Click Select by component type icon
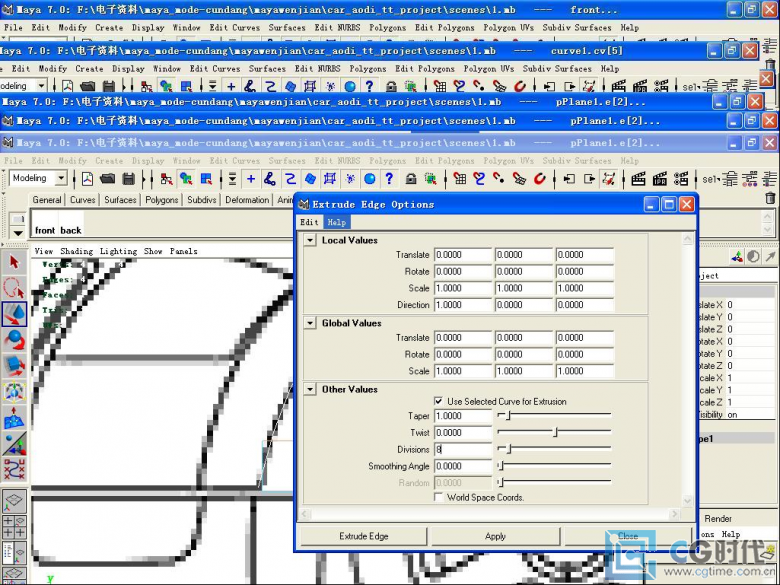The height and width of the screenshot is (585, 780). [206, 179]
